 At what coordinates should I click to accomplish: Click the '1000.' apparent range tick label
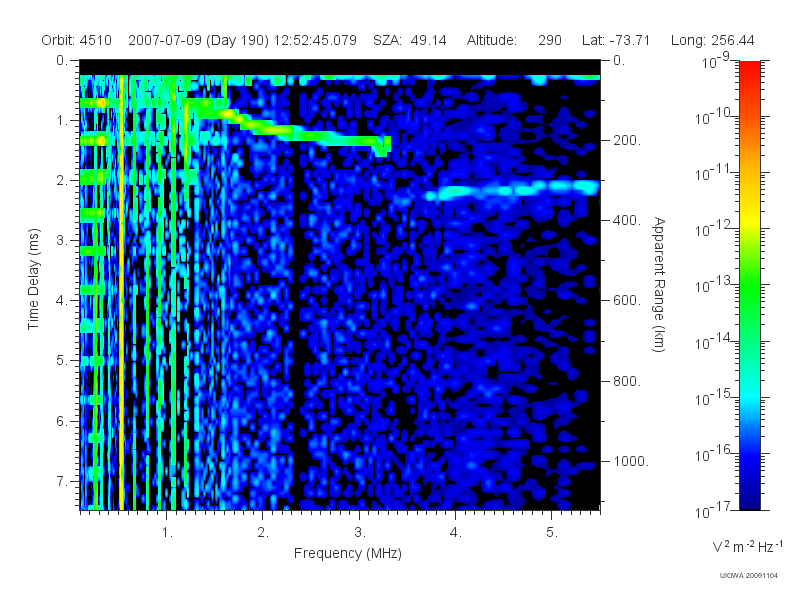[x=631, y=461]
